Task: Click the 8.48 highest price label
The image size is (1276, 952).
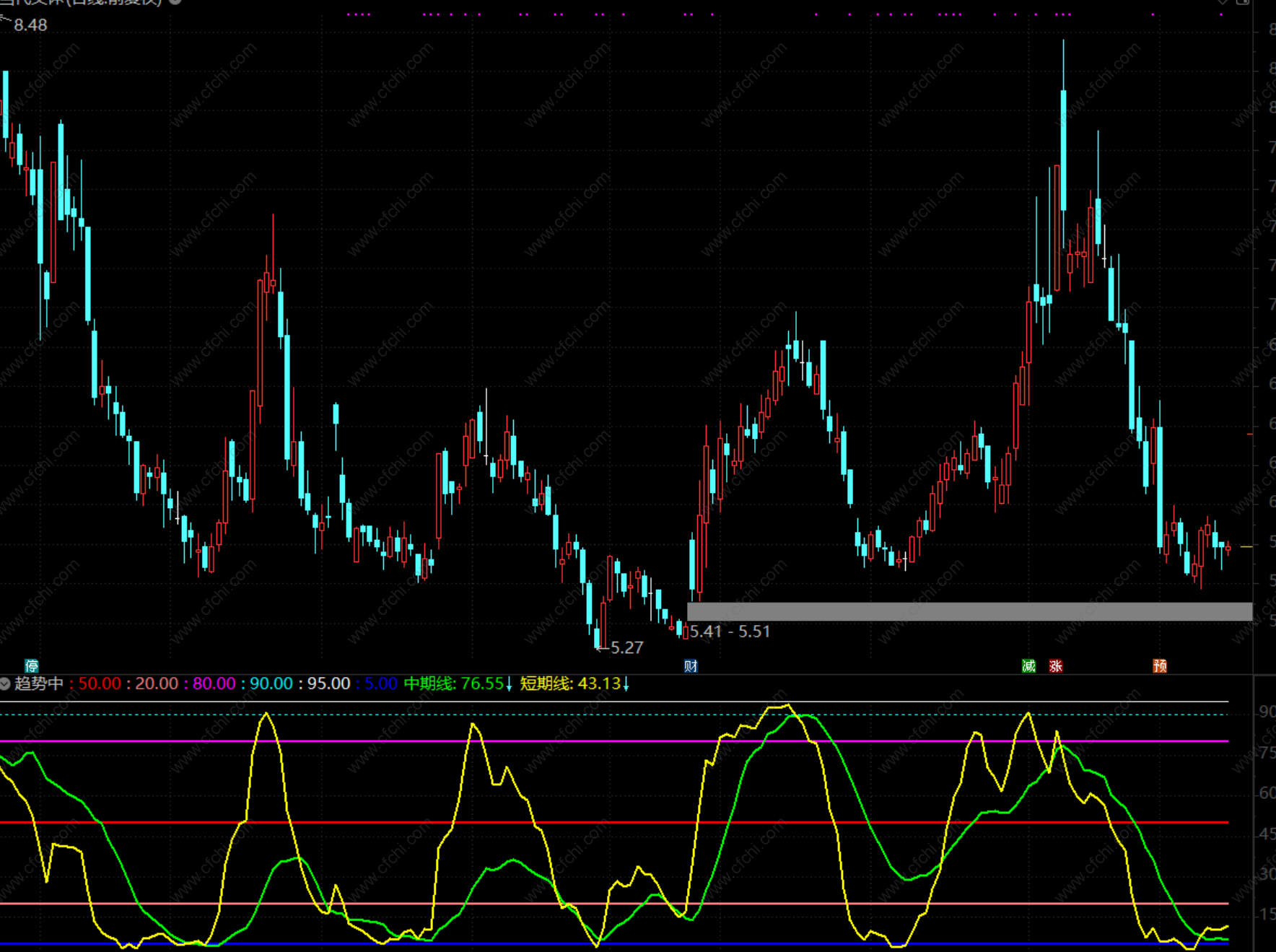Action: pos(30,25)
